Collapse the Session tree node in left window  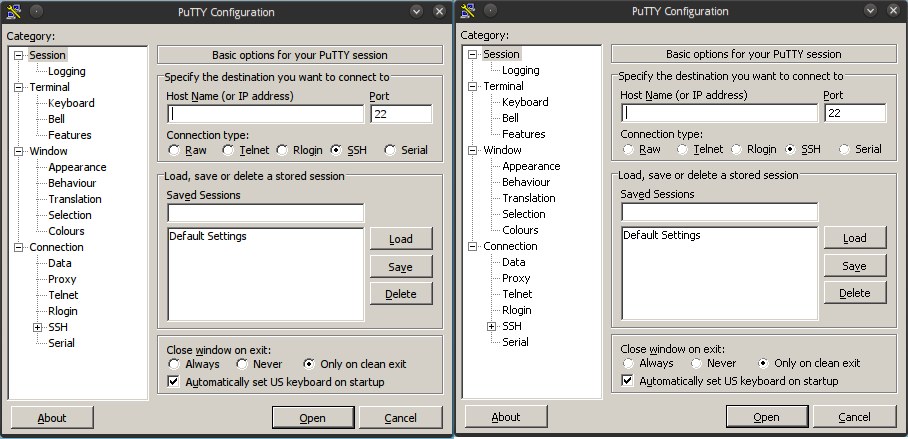tap(19, 56)
